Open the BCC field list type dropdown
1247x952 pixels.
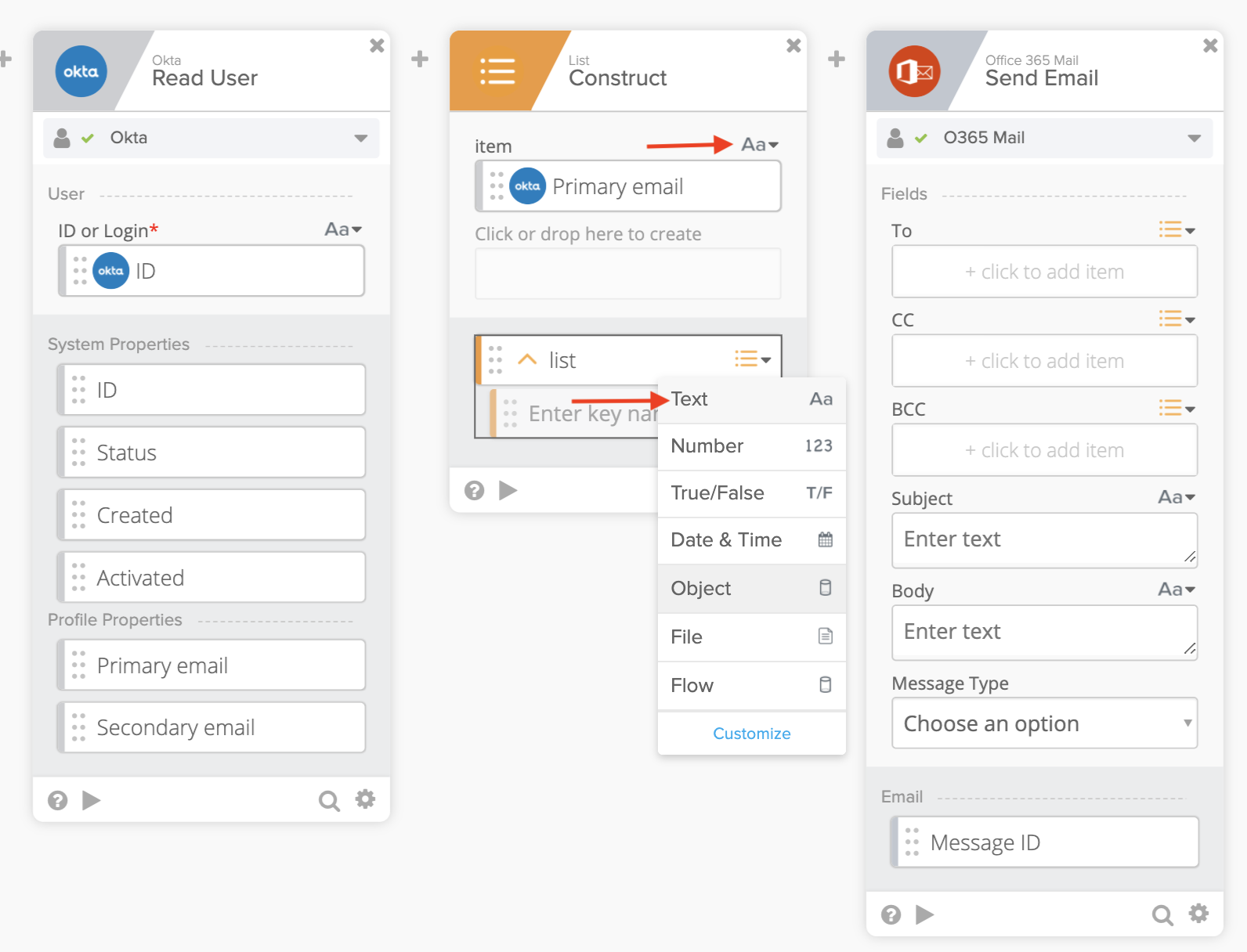[x=1177, y=408]
